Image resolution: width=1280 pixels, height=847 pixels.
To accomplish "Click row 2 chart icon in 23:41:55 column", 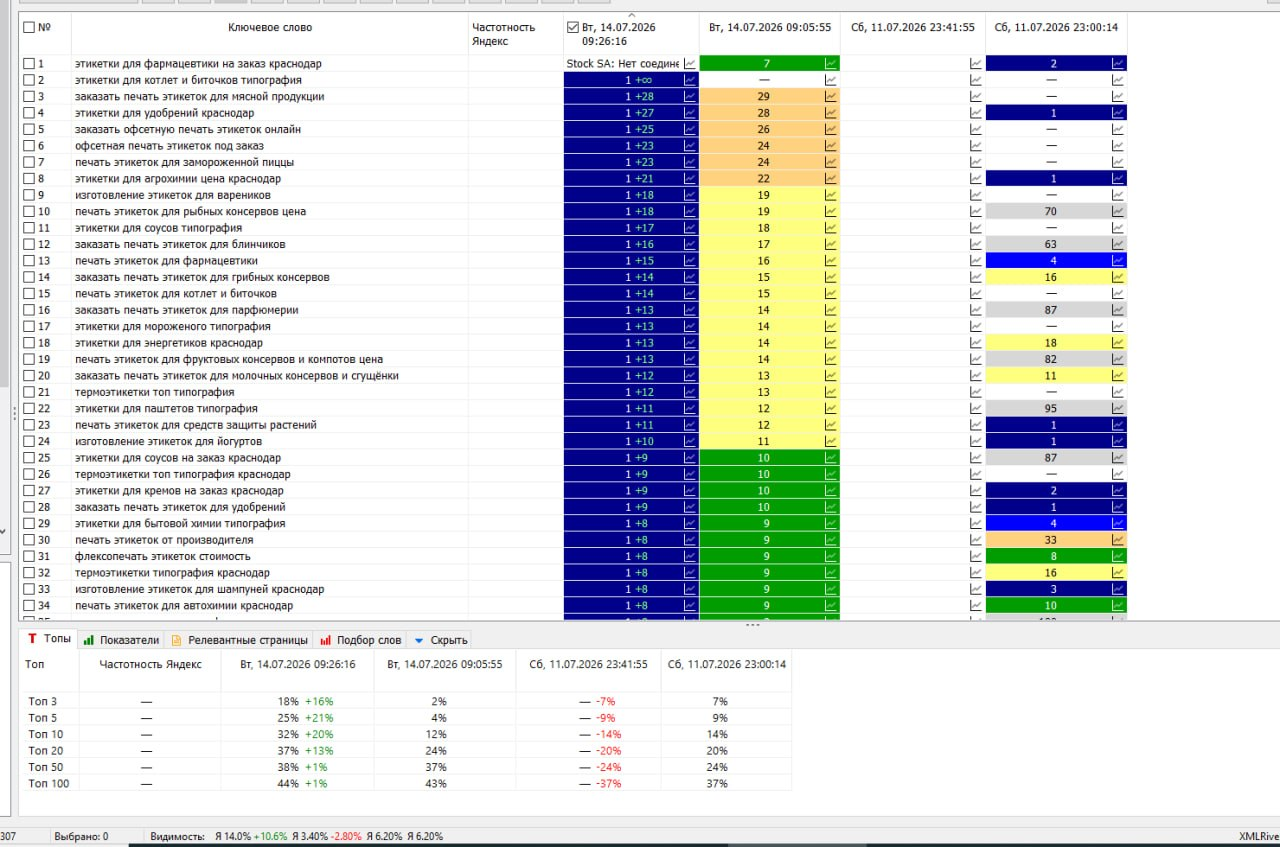I will click(x=976, y=80).
